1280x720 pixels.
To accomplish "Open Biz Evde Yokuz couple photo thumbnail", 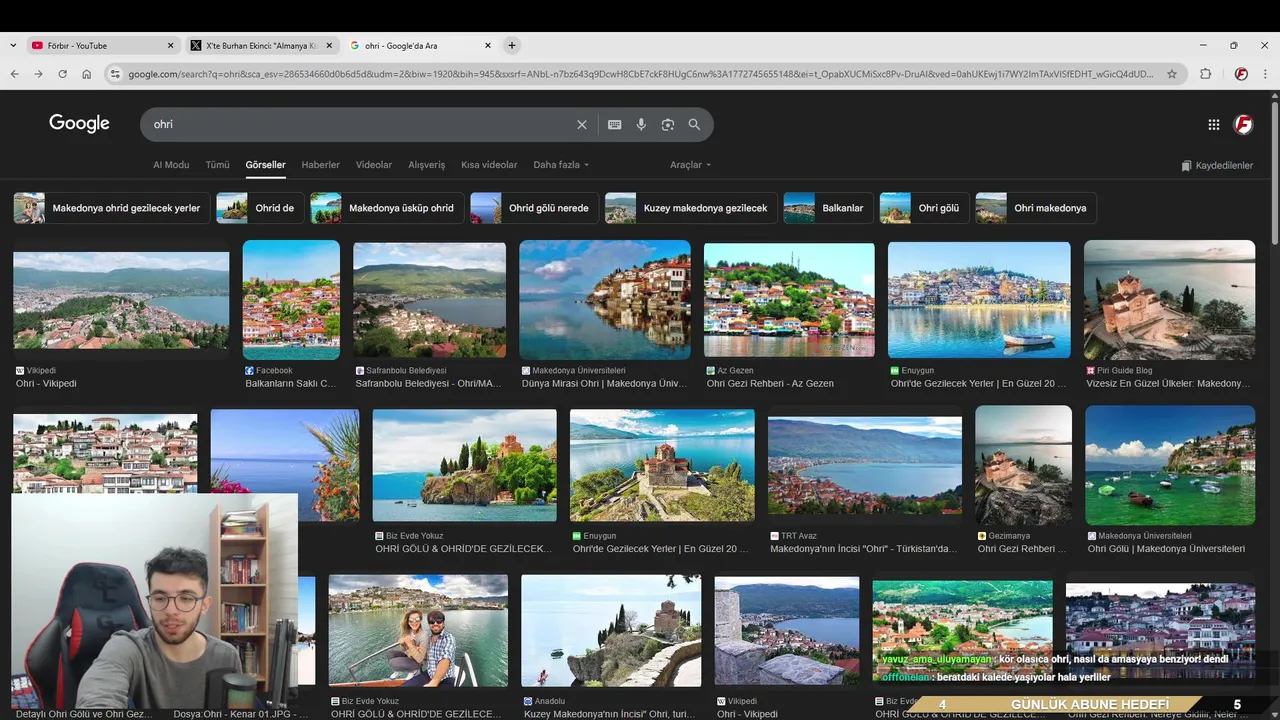I will [x=418, y=631].
